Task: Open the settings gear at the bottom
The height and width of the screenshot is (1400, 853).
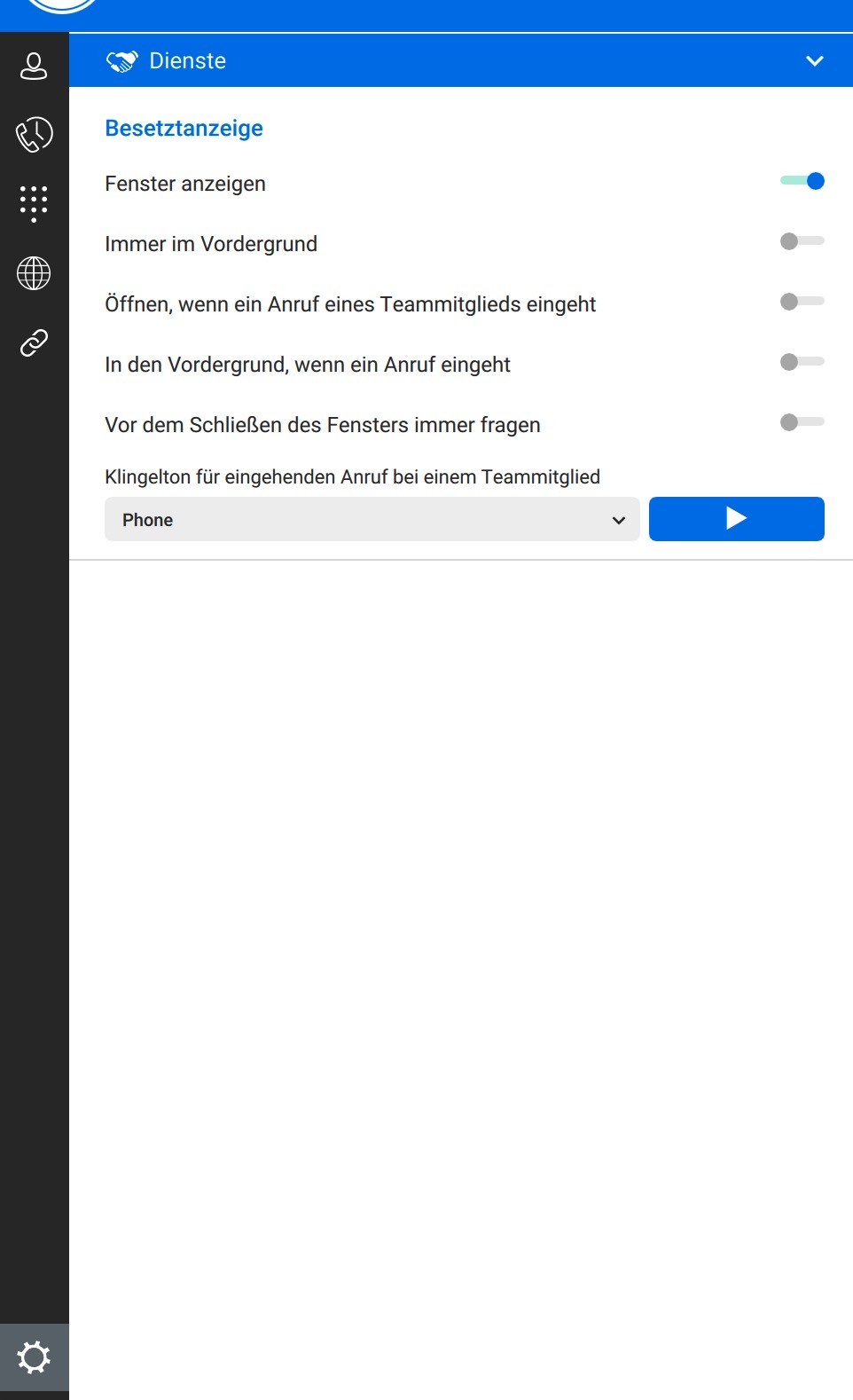Action: (x=34, y=1357)
